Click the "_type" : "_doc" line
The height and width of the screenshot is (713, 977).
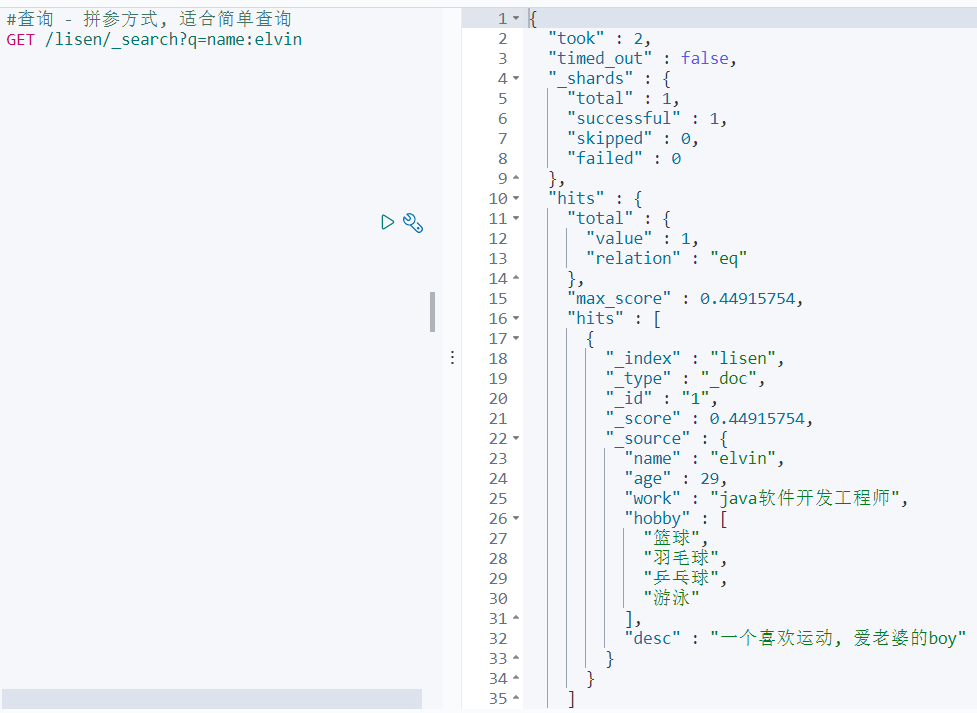coord(685,378)
